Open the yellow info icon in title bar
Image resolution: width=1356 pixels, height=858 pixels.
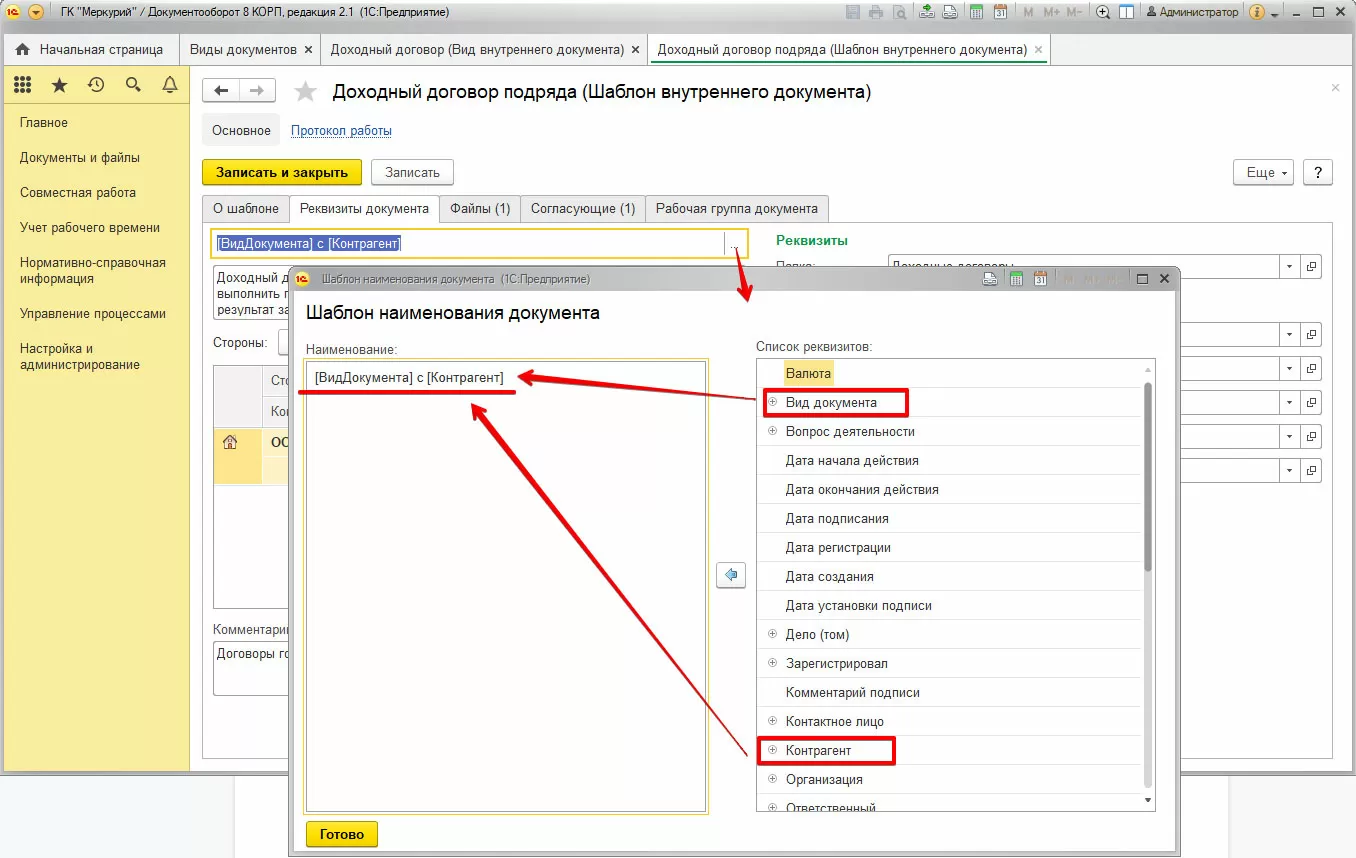click(1257, 12)
